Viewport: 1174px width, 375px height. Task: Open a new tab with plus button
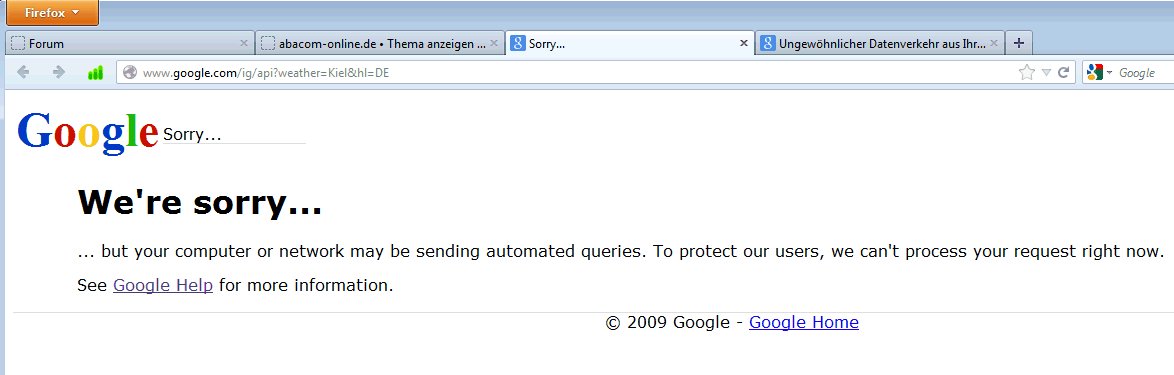1018,43
